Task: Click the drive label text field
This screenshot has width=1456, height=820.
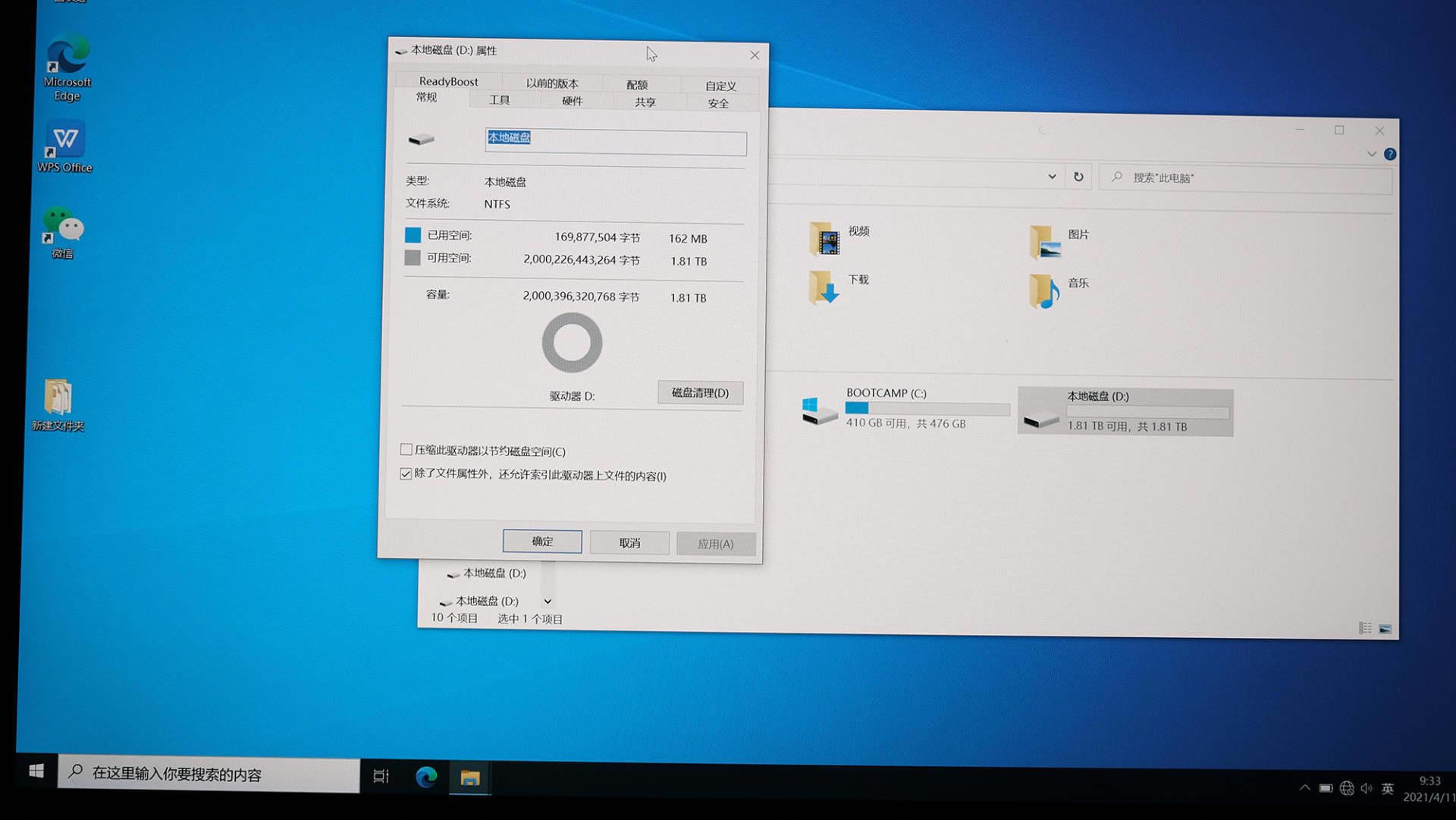Action: [615, 142]
